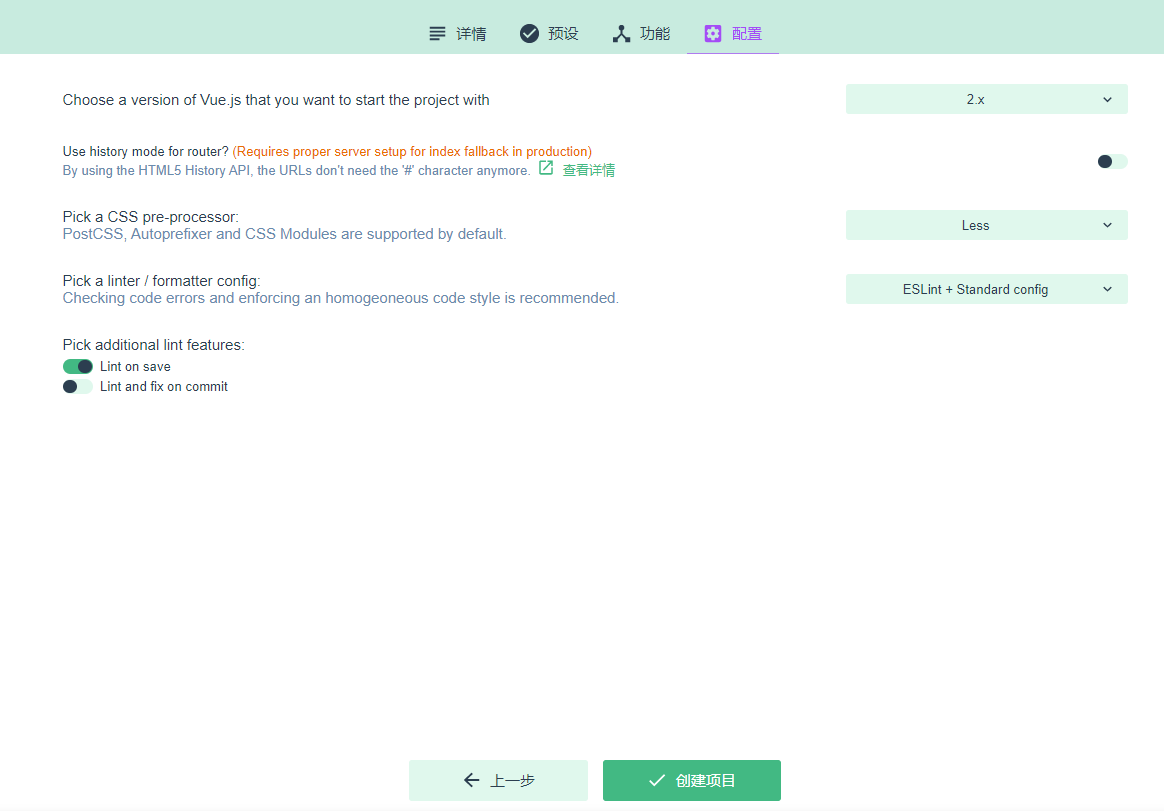Open the Vue.js version dropdown showing 2.x

point(986,99)
